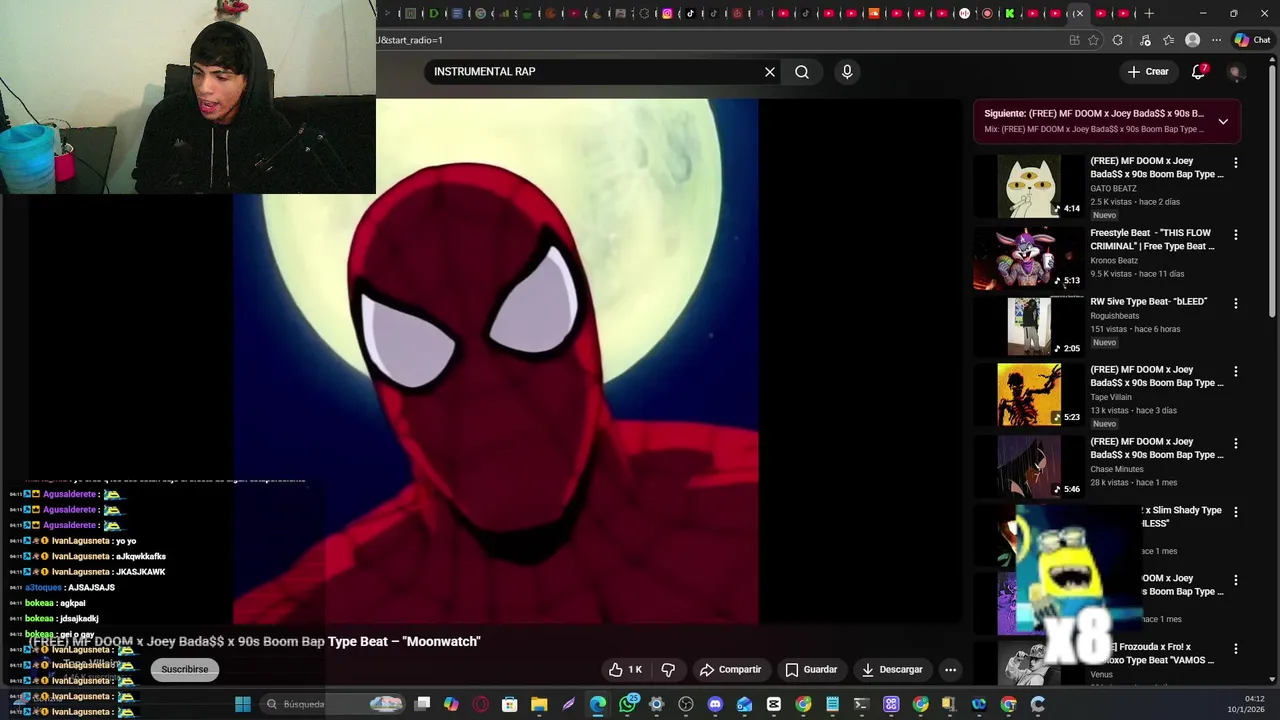Dislike the video with thumbs down
The image size is (1280, 720).
pyautogui.click(x=668, y=670)
